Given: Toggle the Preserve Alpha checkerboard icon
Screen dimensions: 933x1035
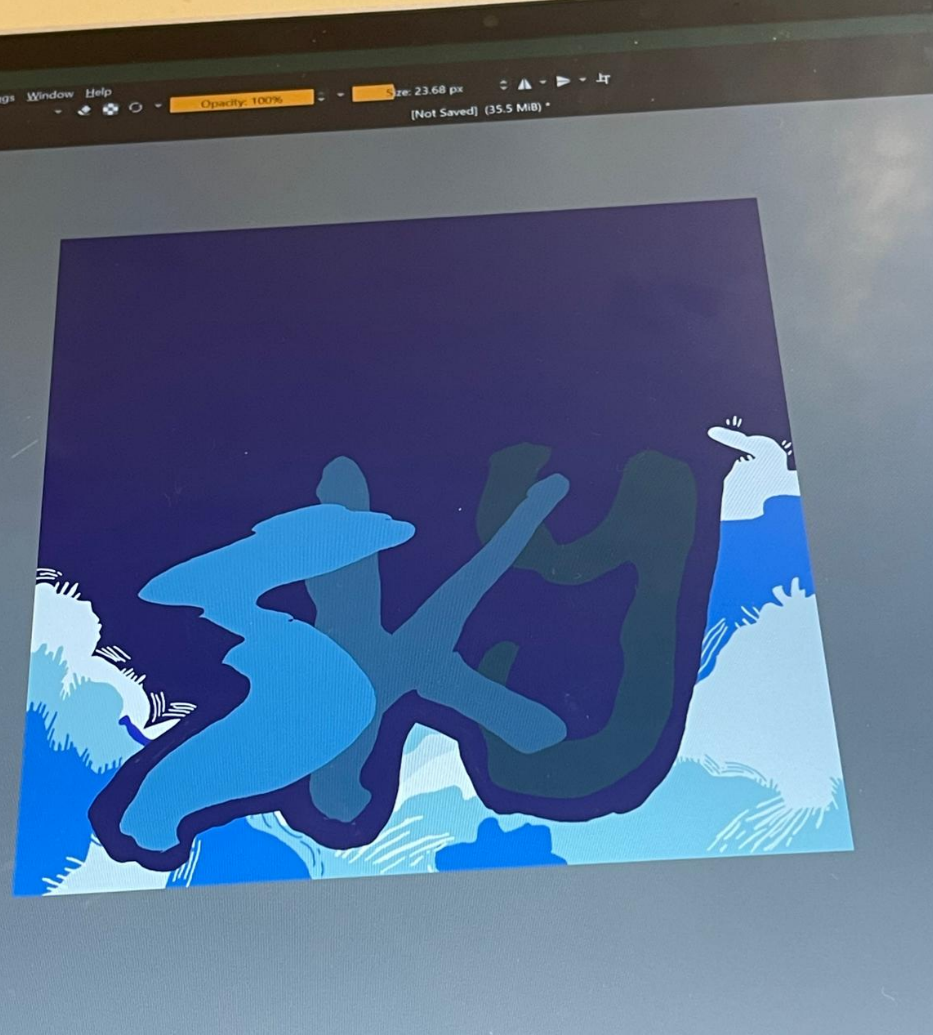Looking at the screenshot, I should click(x=110, y=109).
